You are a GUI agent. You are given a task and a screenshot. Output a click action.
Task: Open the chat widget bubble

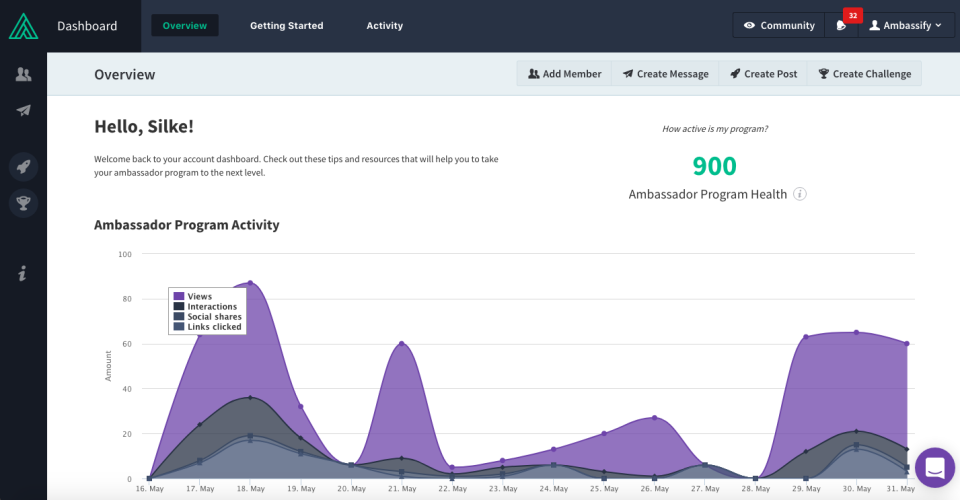[x=935, y=468]
